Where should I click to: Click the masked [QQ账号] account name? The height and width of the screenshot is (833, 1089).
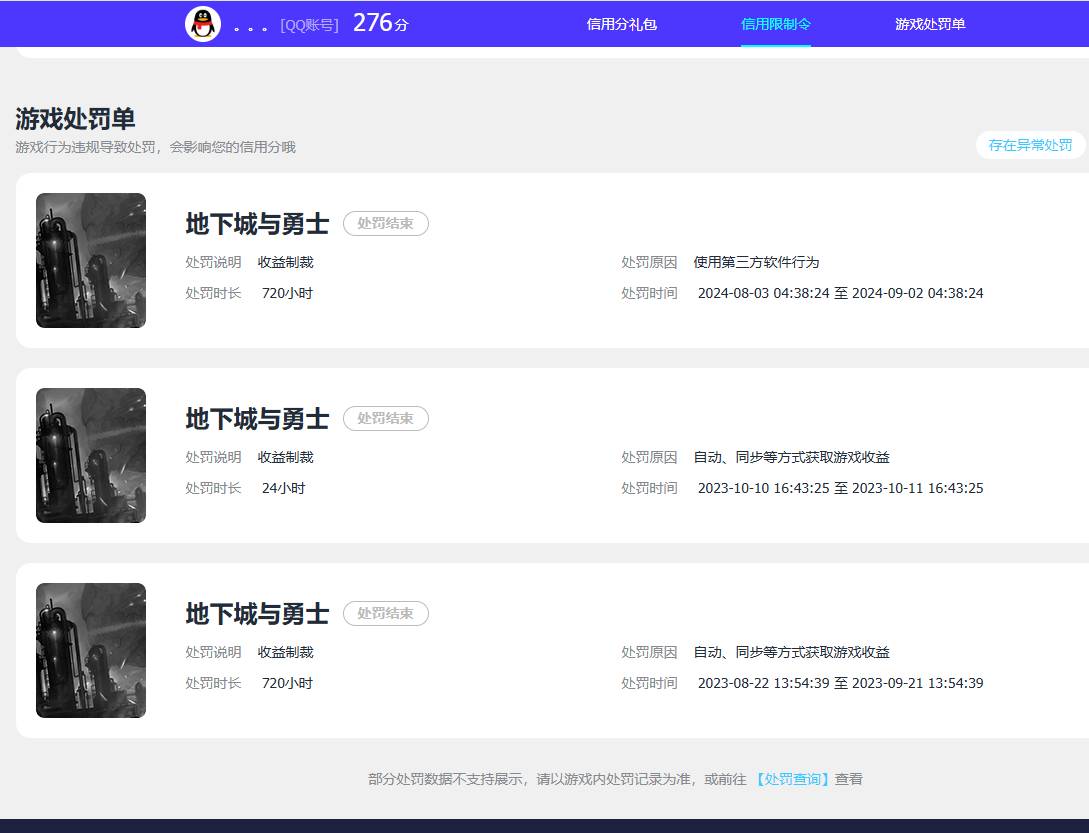tap(309, 24)
